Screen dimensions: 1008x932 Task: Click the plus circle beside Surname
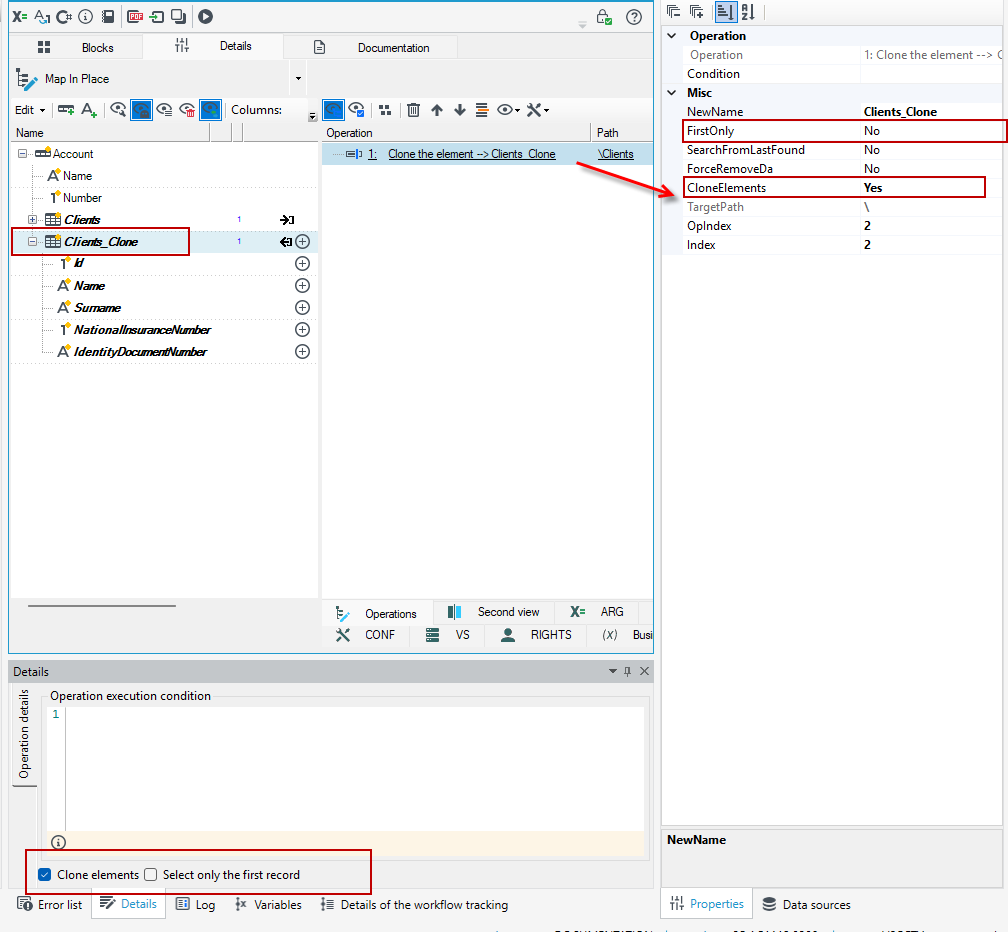pos(302,308)
